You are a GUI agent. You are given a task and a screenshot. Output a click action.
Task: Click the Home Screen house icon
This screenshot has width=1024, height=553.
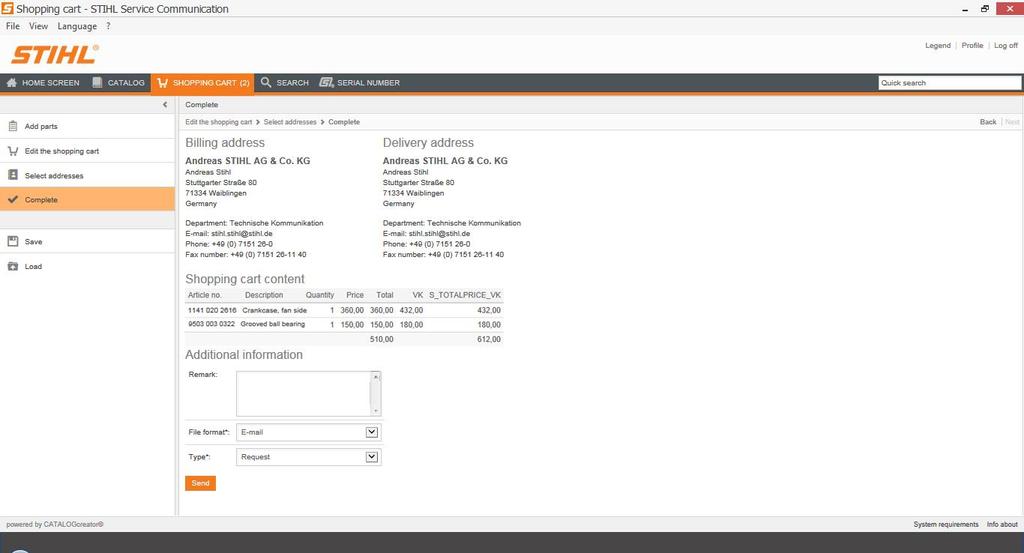coord(12,83)
